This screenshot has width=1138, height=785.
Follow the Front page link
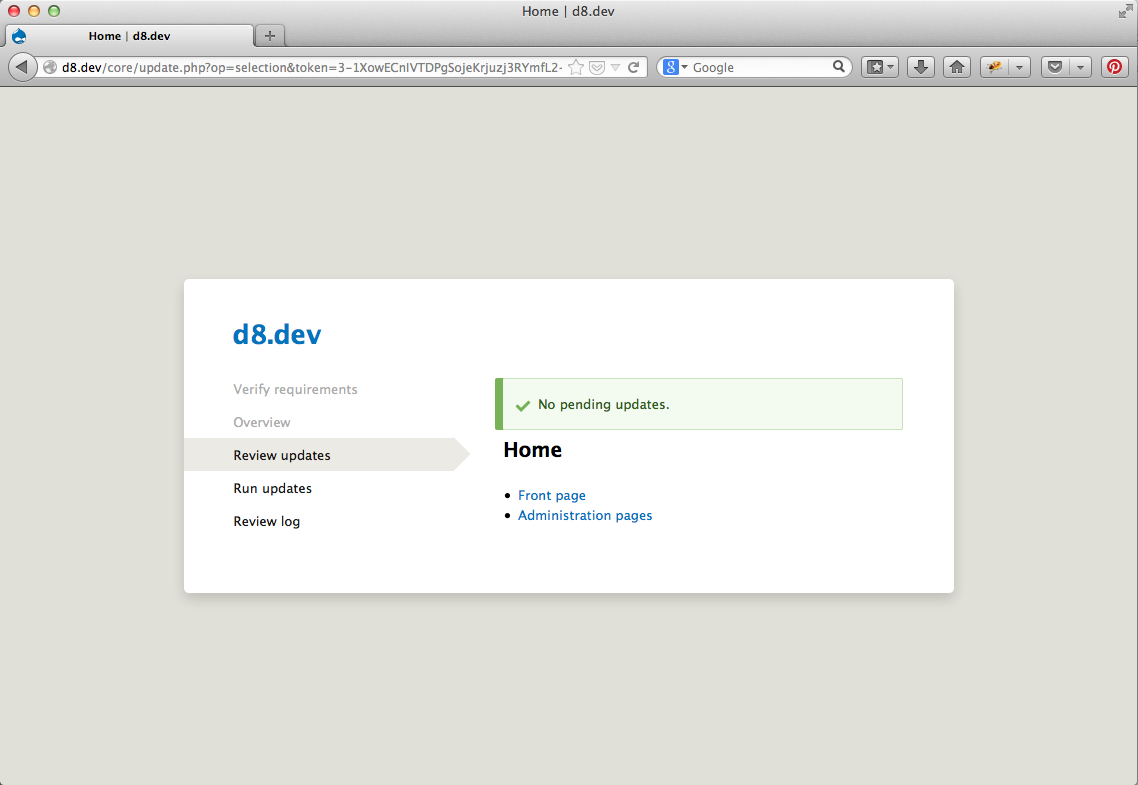pyautogui.click(x=552, y=495)
